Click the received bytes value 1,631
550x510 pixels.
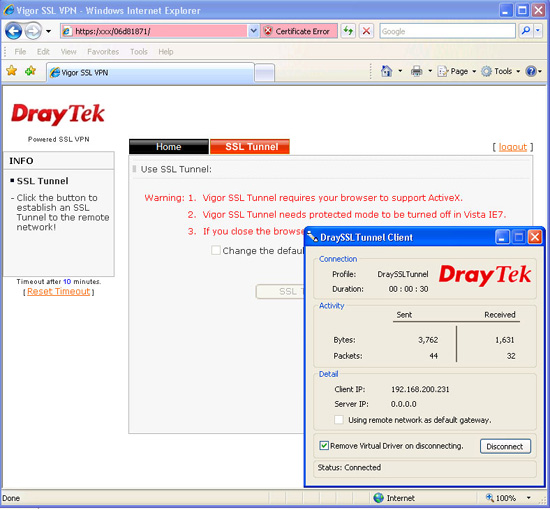tap(504, 340)
